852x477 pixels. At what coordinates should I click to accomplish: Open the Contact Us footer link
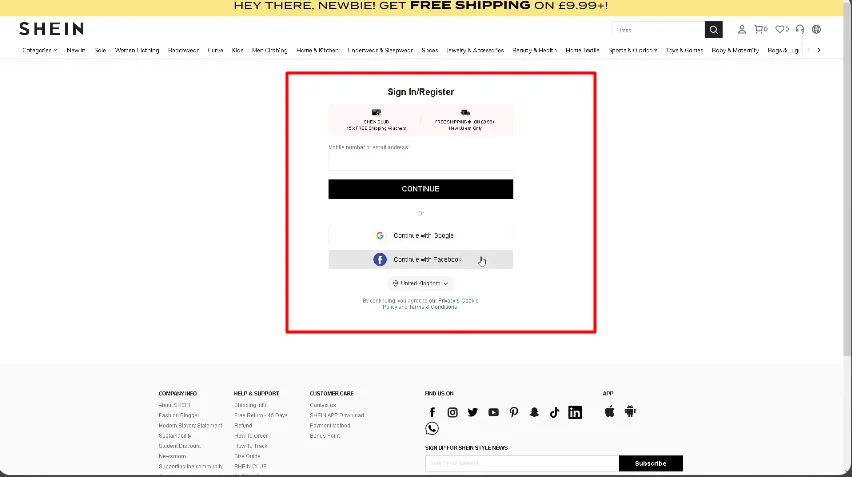tap(323, 405)
